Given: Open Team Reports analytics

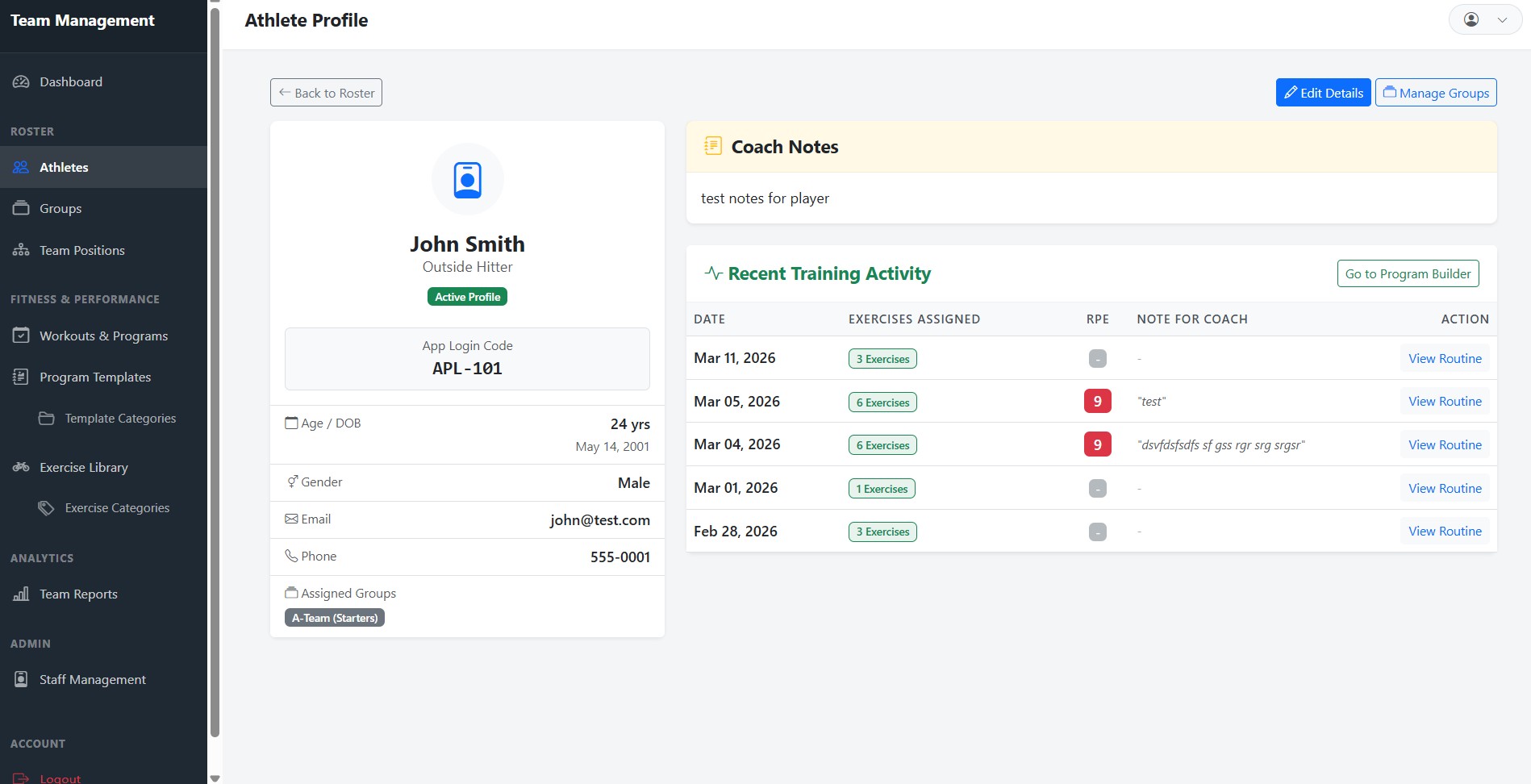Looking at the screenshot, I should [103, 594].
